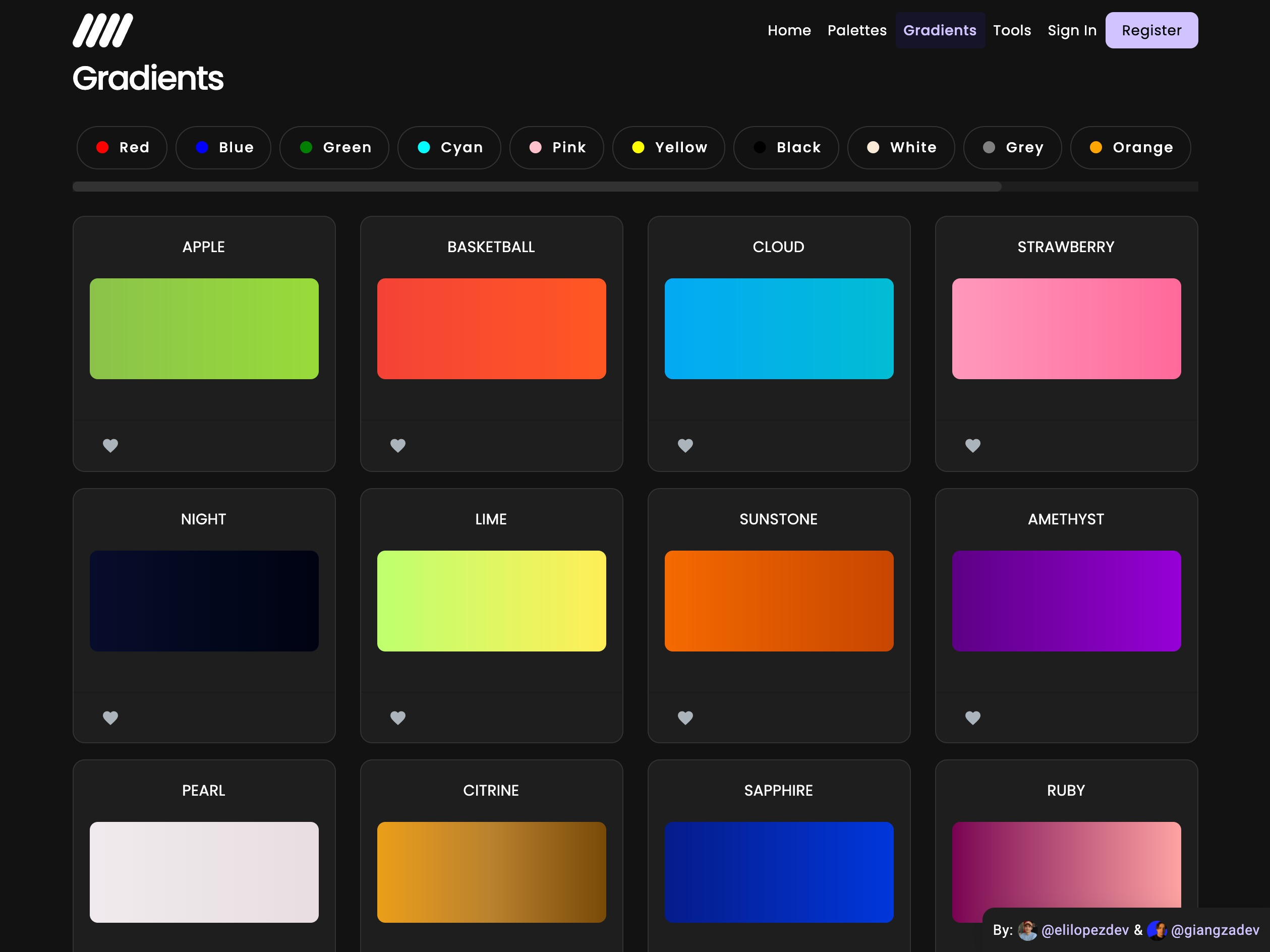Like the NIGHT gradient via heart icon

pos(110,718)
